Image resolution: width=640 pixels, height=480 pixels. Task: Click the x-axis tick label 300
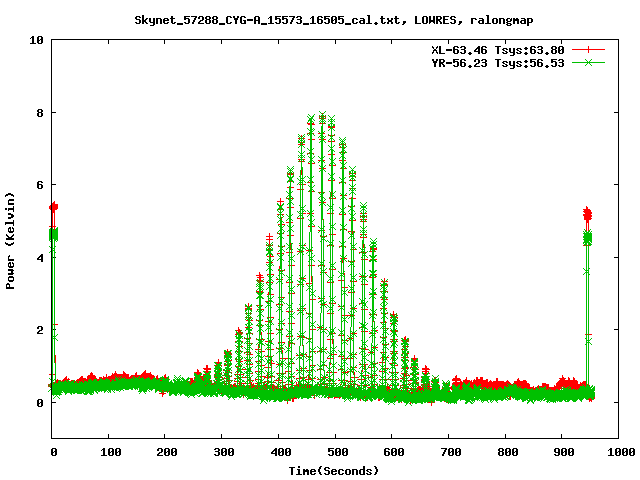pyautogui.click(x=224, y=452)
